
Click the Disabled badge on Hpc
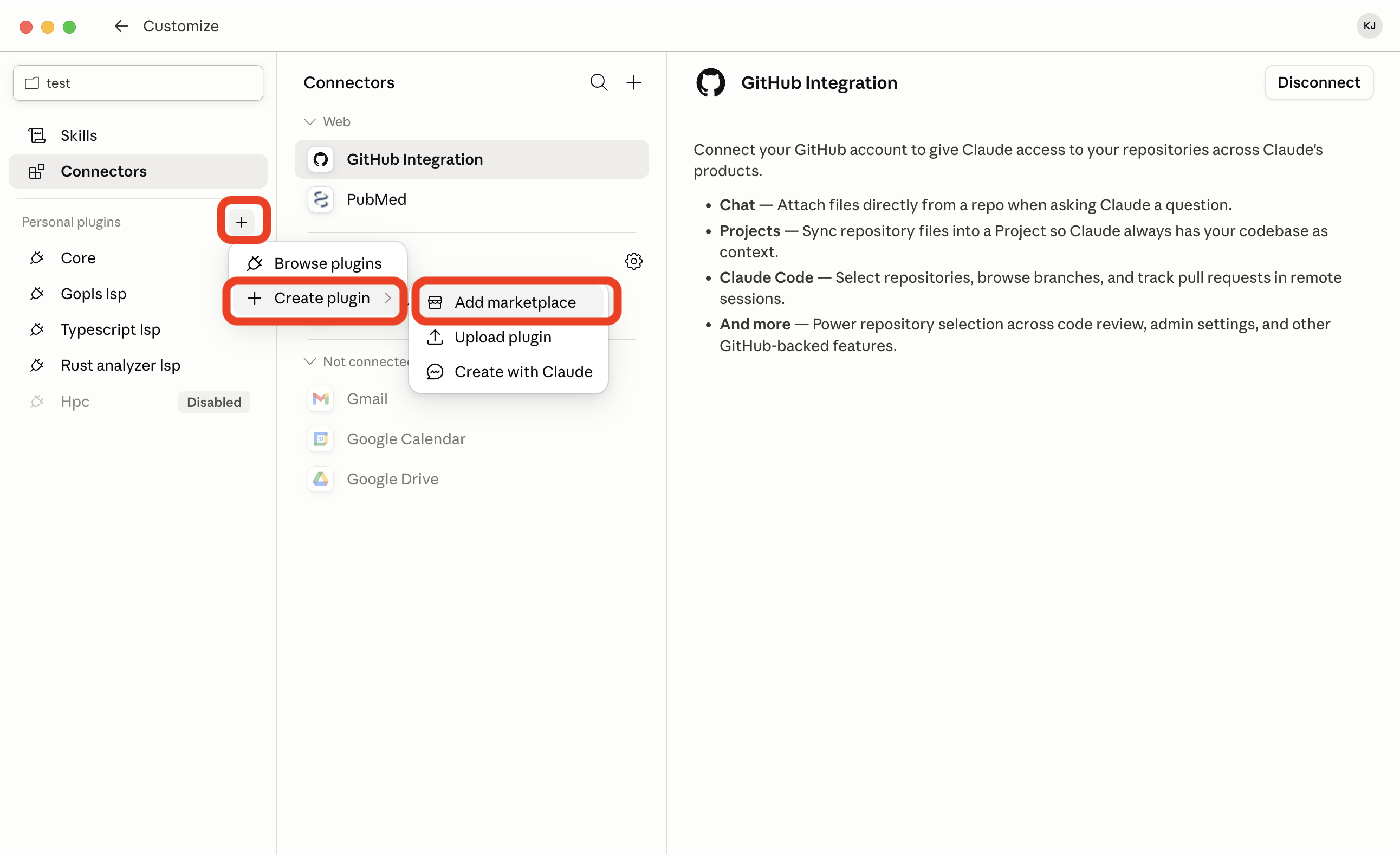click(214, 402)
